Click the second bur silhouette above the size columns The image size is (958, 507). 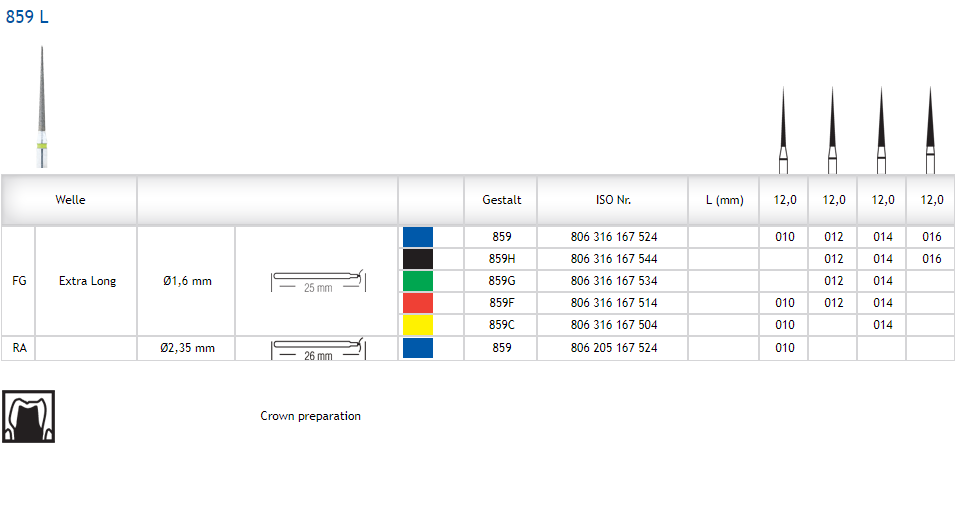coord(832,130)
